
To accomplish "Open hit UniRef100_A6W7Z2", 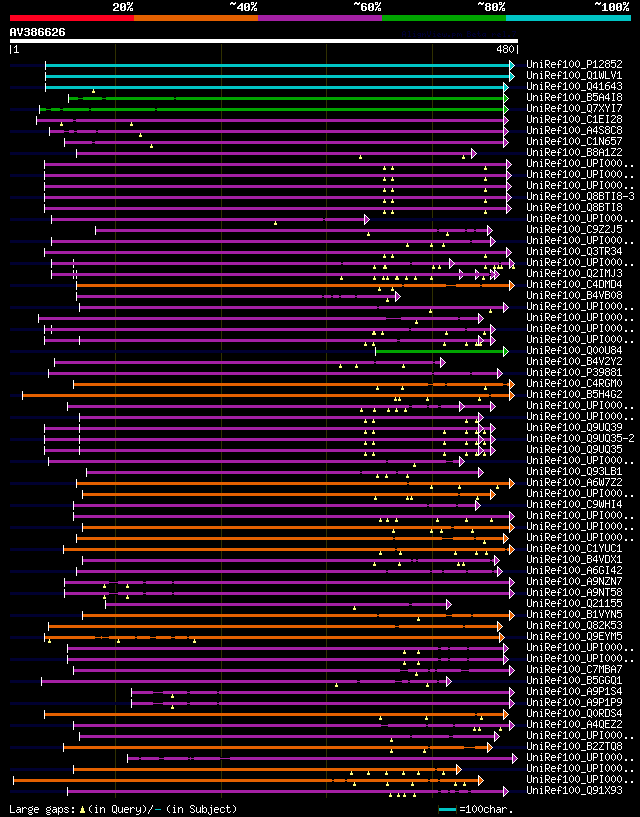I will tap(574, 482).
